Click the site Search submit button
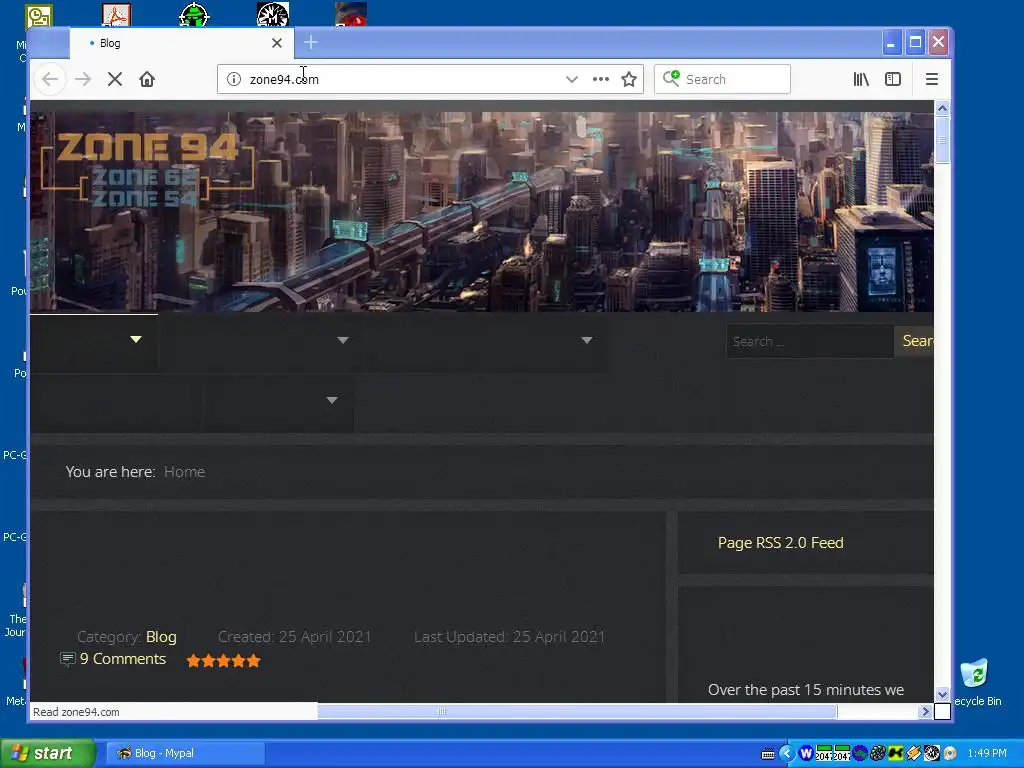This screenshot has height=768, width=1024. click(914, 341)
